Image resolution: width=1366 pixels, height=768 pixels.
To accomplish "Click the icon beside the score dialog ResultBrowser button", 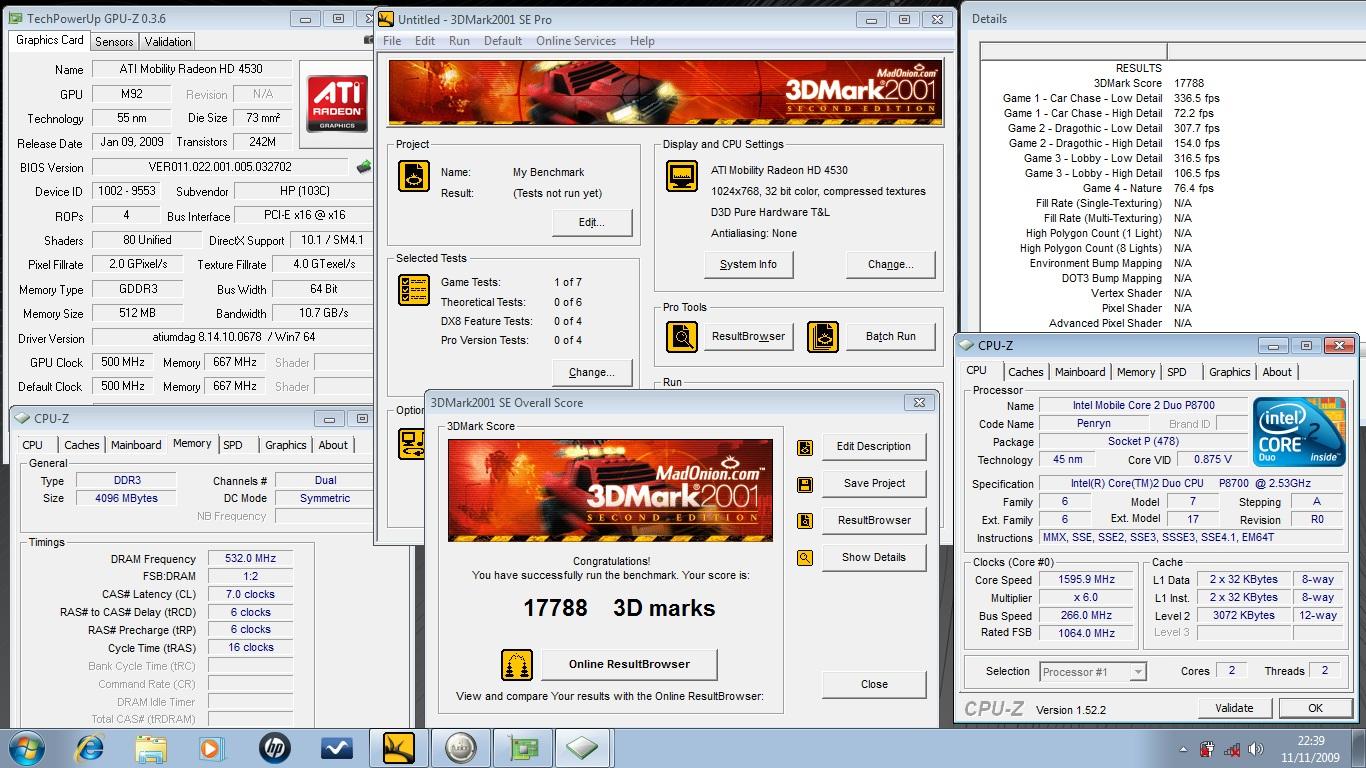I will point(805,521).
